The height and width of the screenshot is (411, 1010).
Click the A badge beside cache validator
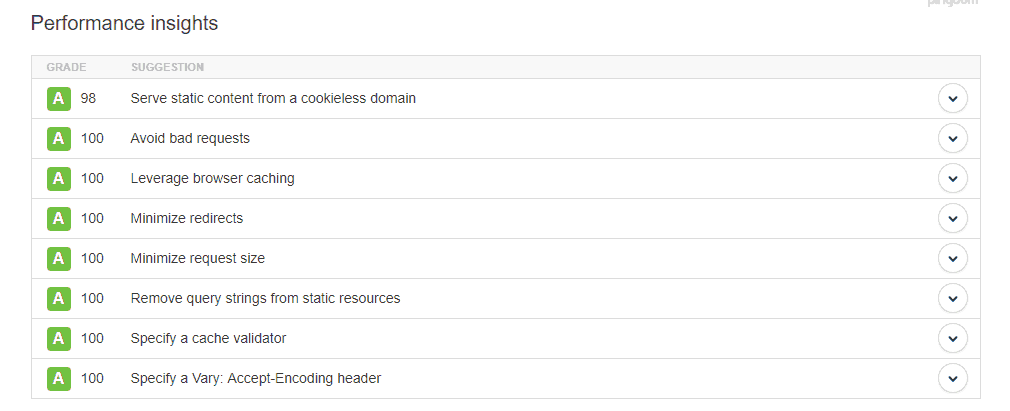(59, 338)
